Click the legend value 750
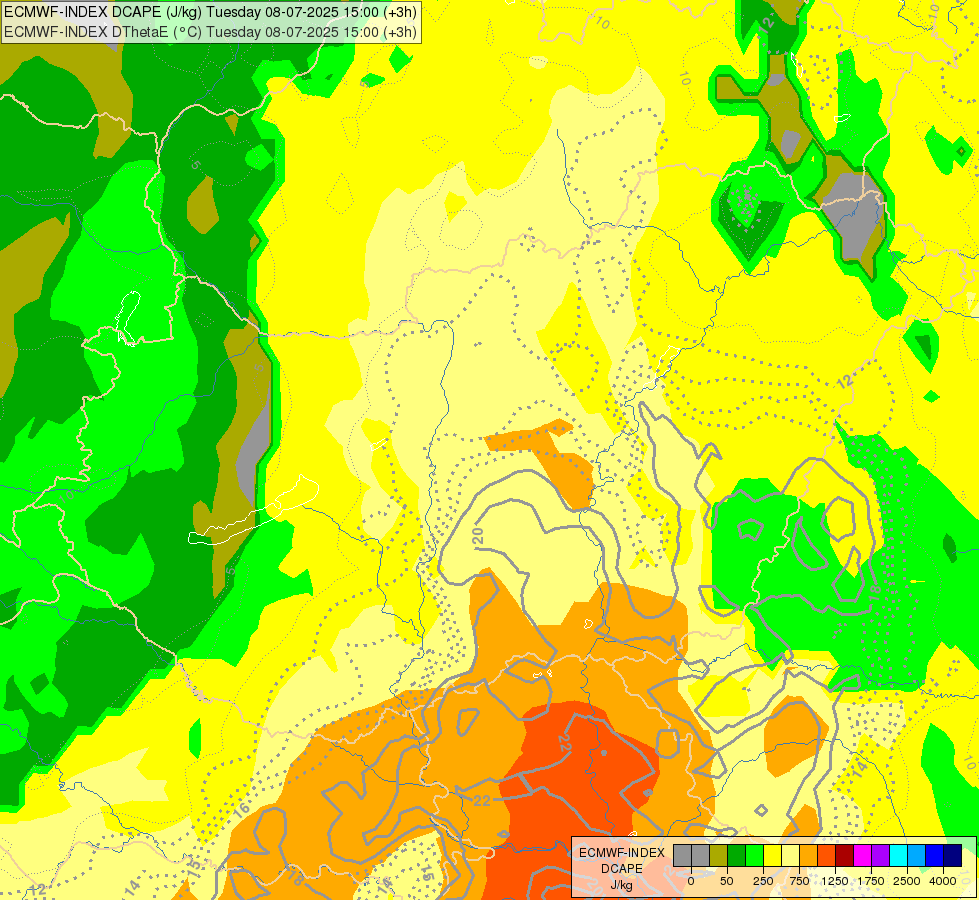The width and height of the screenshot is (979, 900). (799, 881)
